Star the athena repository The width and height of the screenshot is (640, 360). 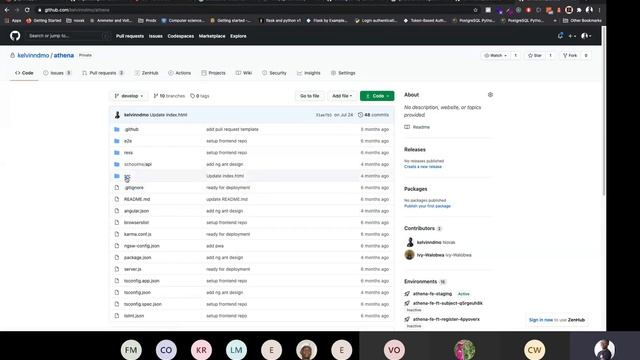pyautogui.click(x=535, y=56)
